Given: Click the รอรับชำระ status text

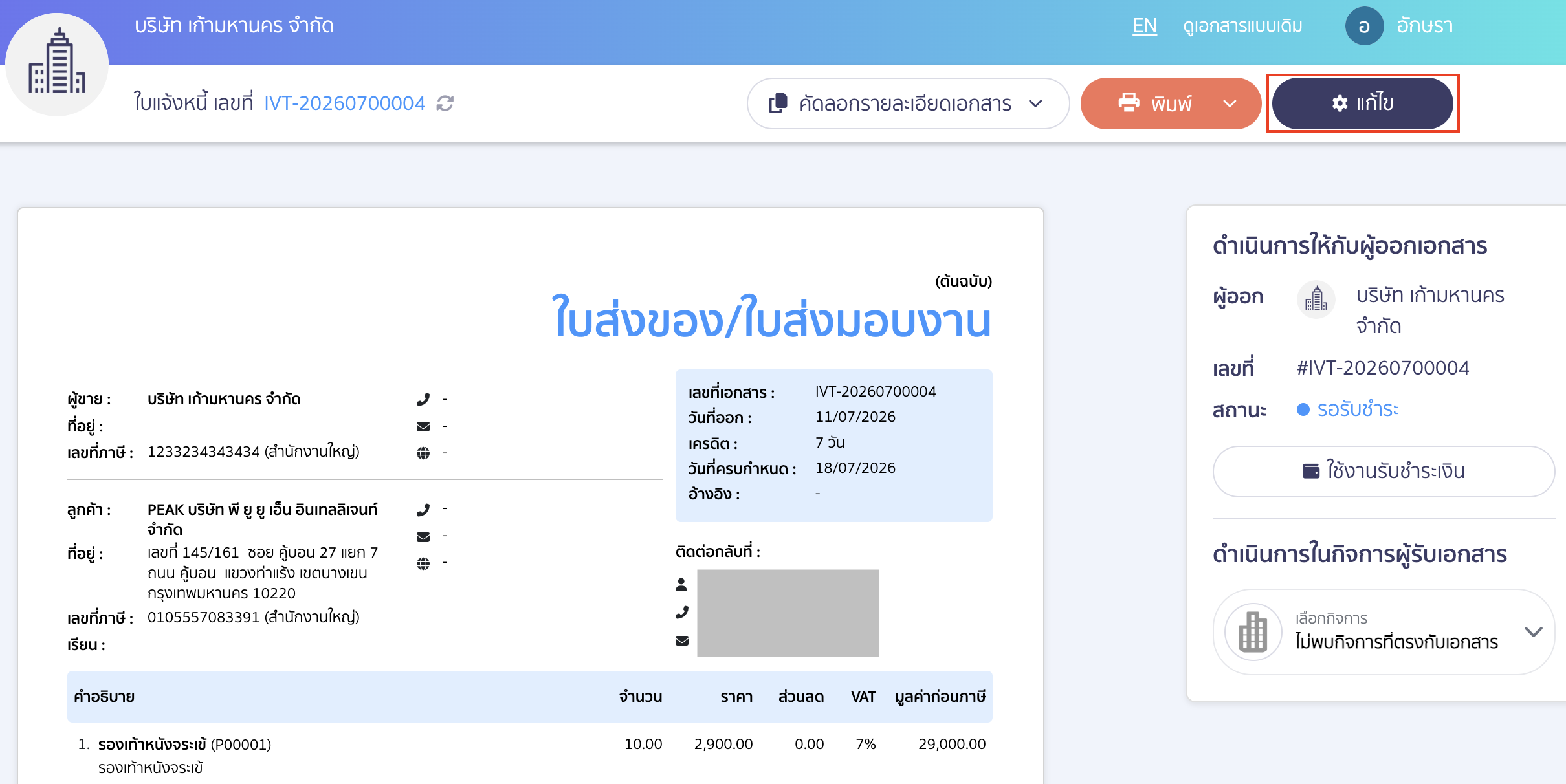Looking at the screenshot, I should tap(1358, 409).
